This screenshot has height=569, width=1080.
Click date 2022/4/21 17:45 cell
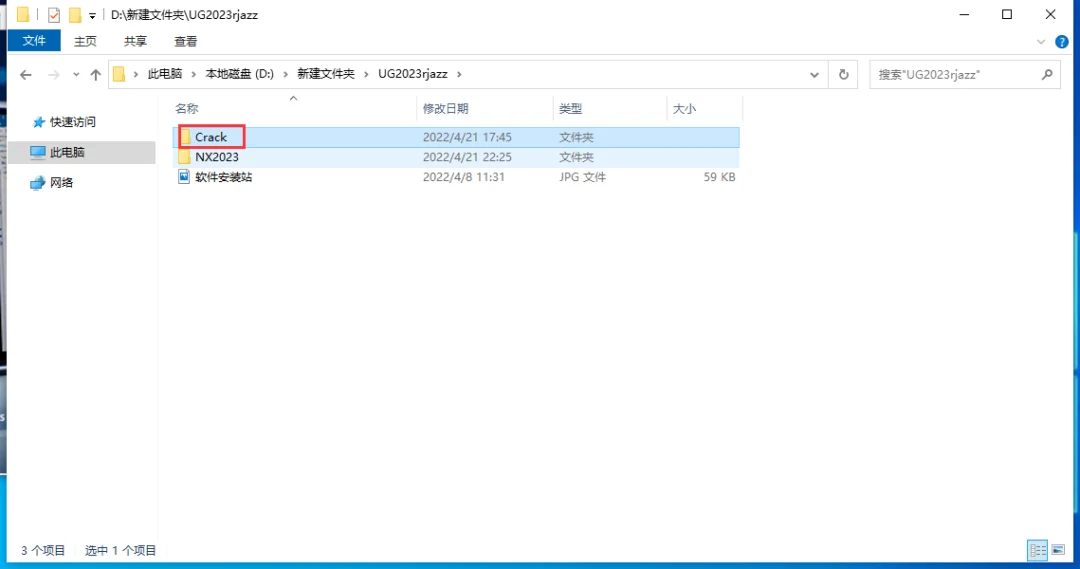click(x=467, y=137)
